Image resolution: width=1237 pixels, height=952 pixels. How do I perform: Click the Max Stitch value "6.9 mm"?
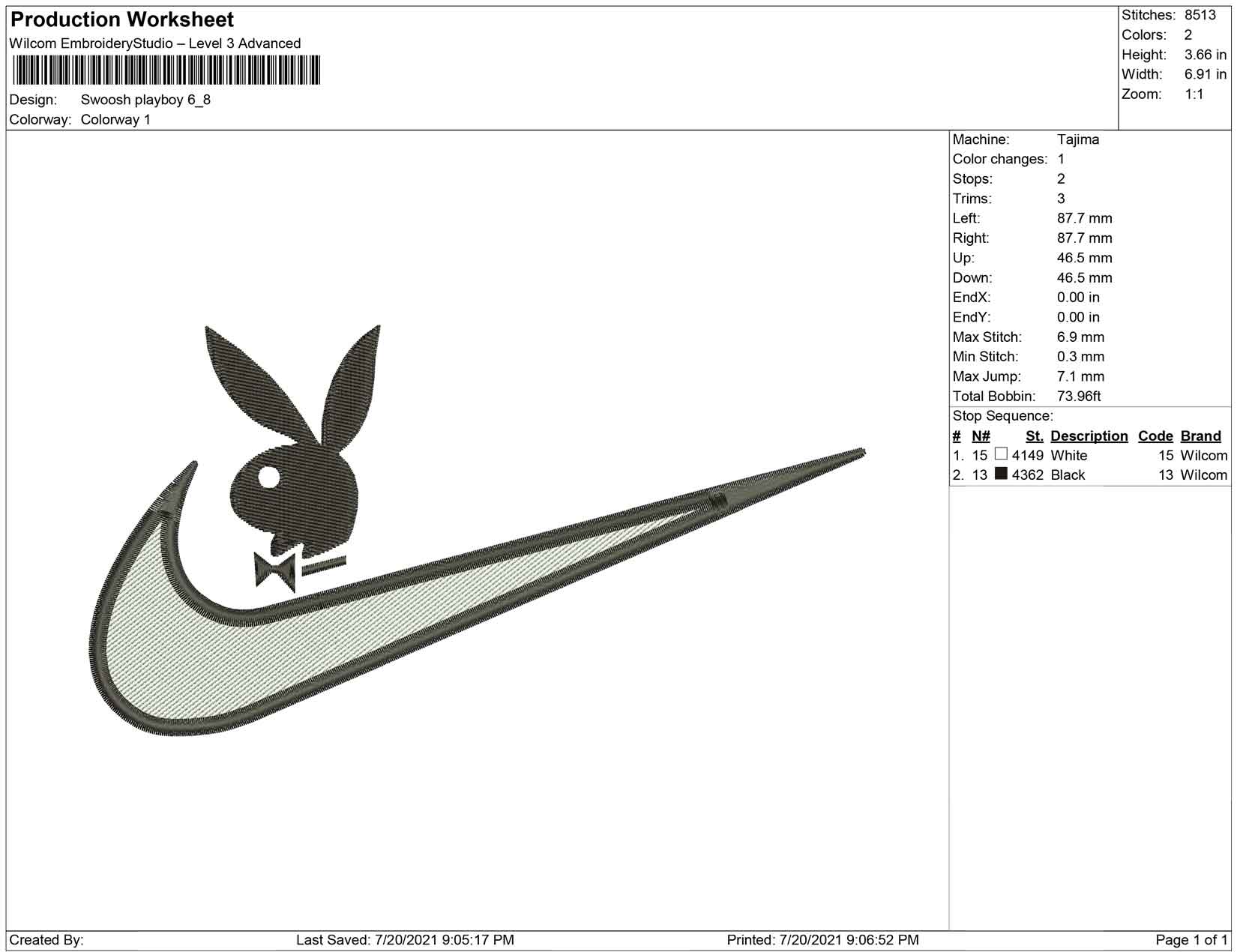1081,337
